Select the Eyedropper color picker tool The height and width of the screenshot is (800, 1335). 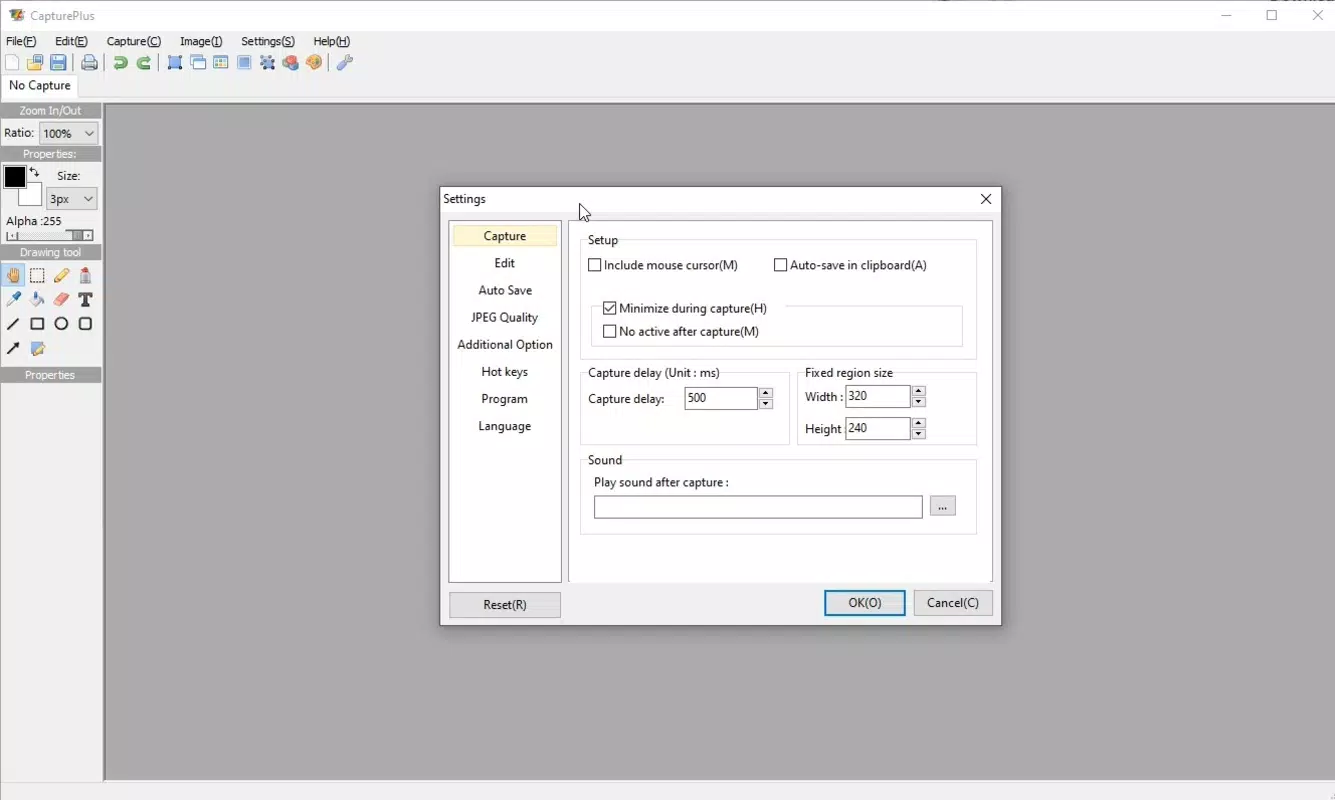[13, 300]
